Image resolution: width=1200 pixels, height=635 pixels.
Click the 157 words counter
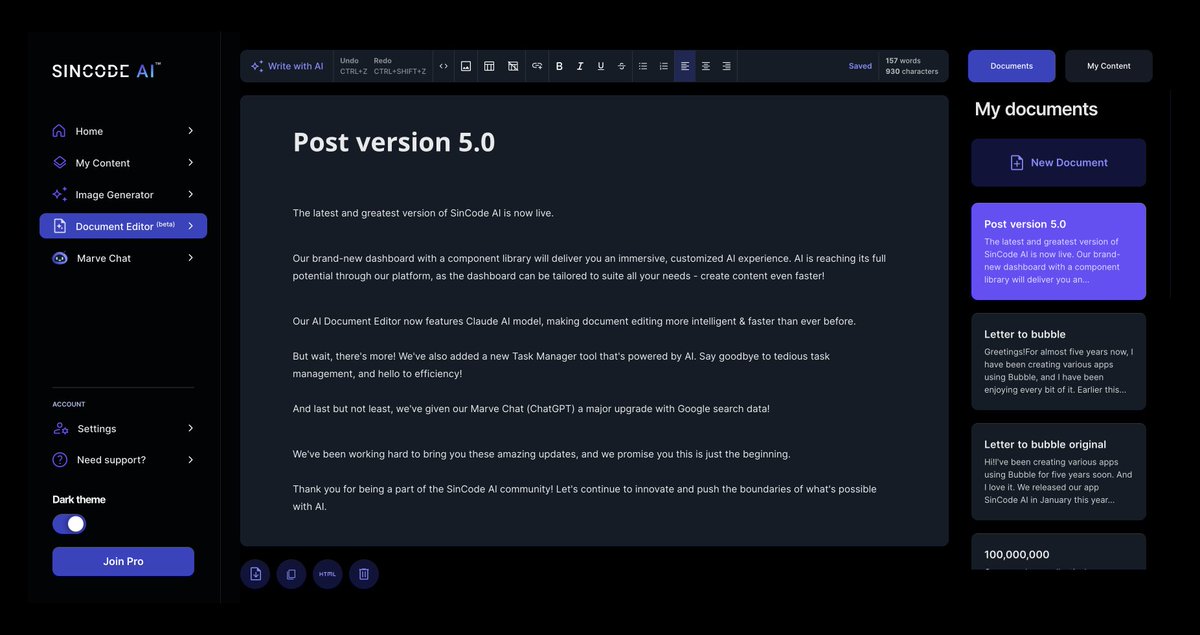coord(903,60)
